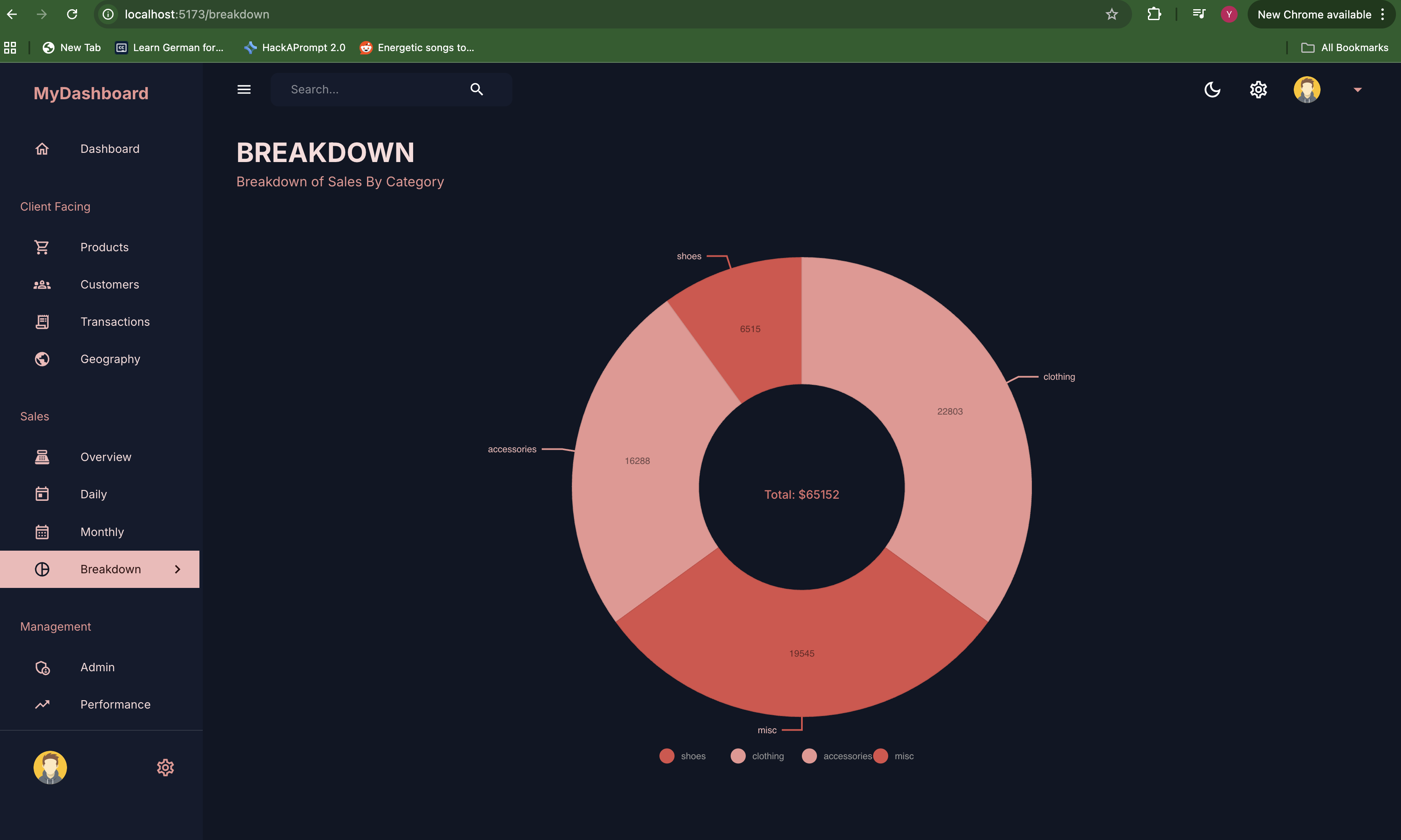
Task: Open settings gear in top bar
Action: click(1258, 90)
